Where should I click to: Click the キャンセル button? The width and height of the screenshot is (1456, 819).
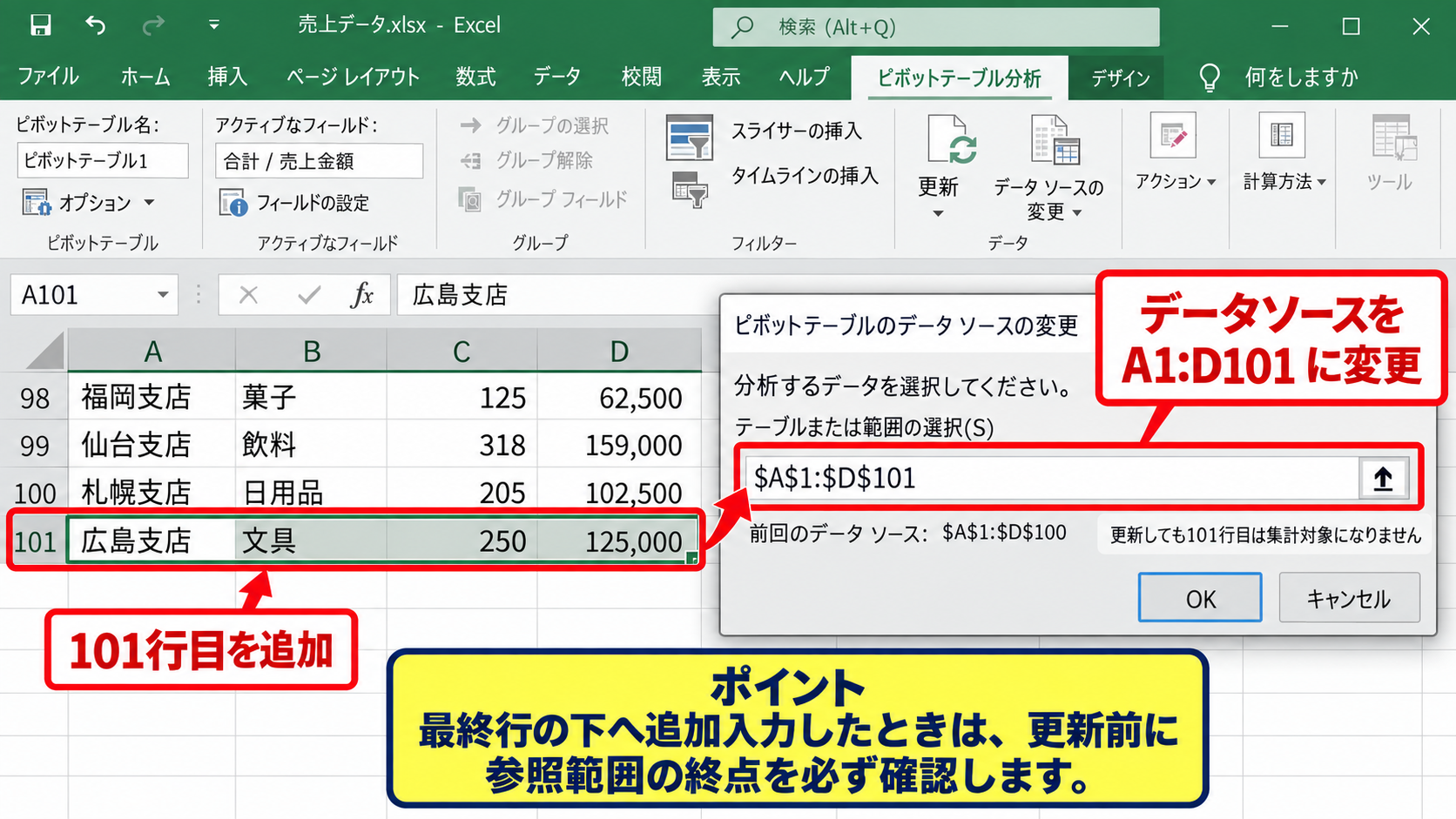[x=1349, y=598]
